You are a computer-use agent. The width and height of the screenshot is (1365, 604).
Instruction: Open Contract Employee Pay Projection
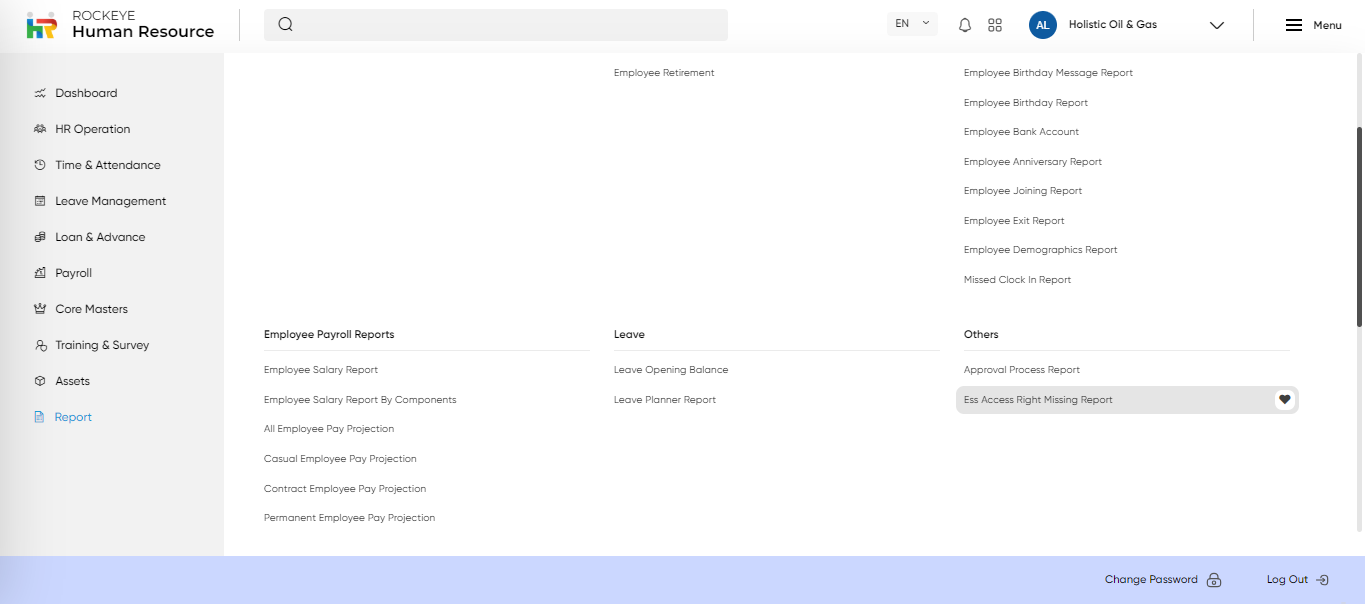click(x=345, y=489)
